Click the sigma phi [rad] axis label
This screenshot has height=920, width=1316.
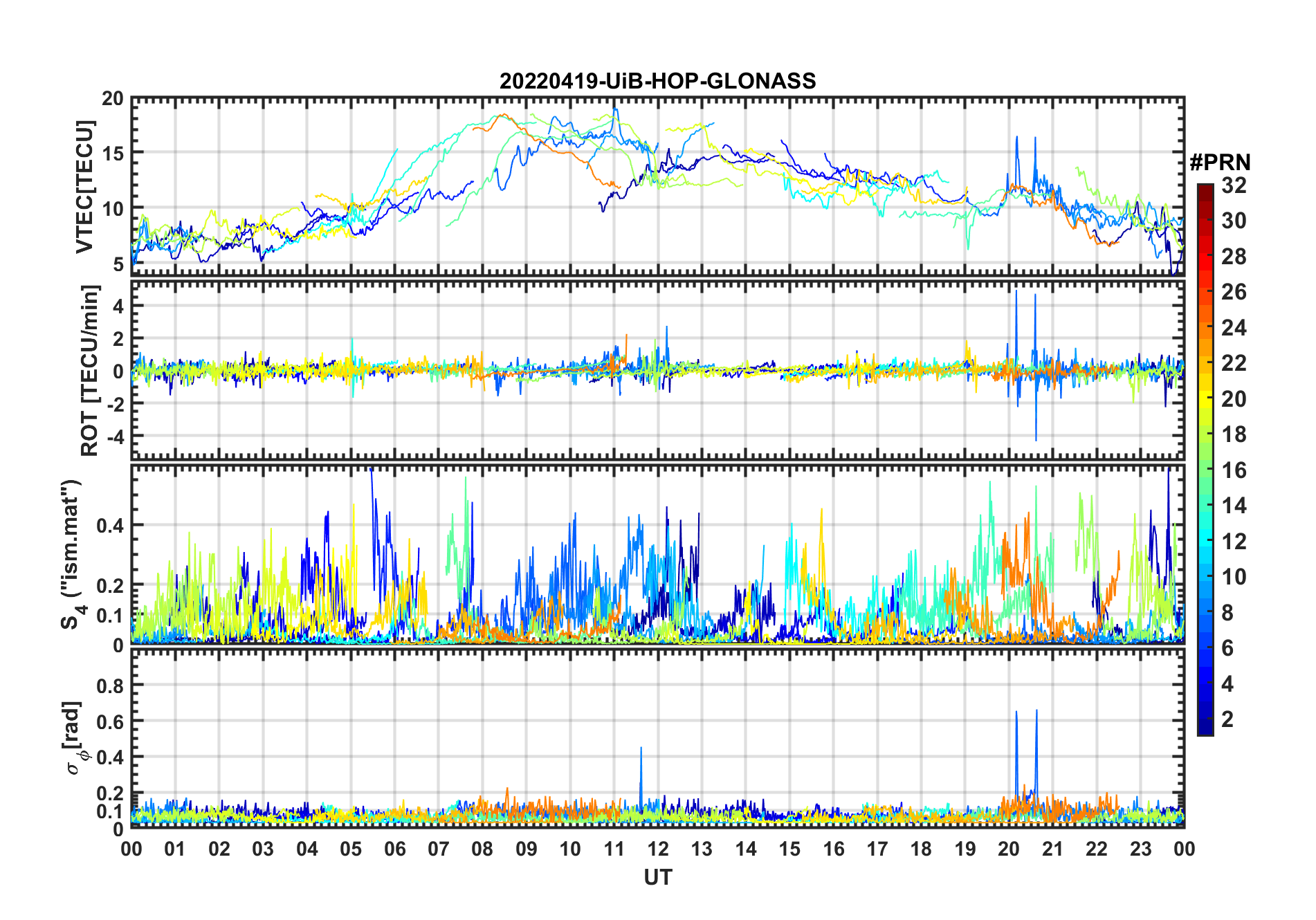(x=75, y=738)
